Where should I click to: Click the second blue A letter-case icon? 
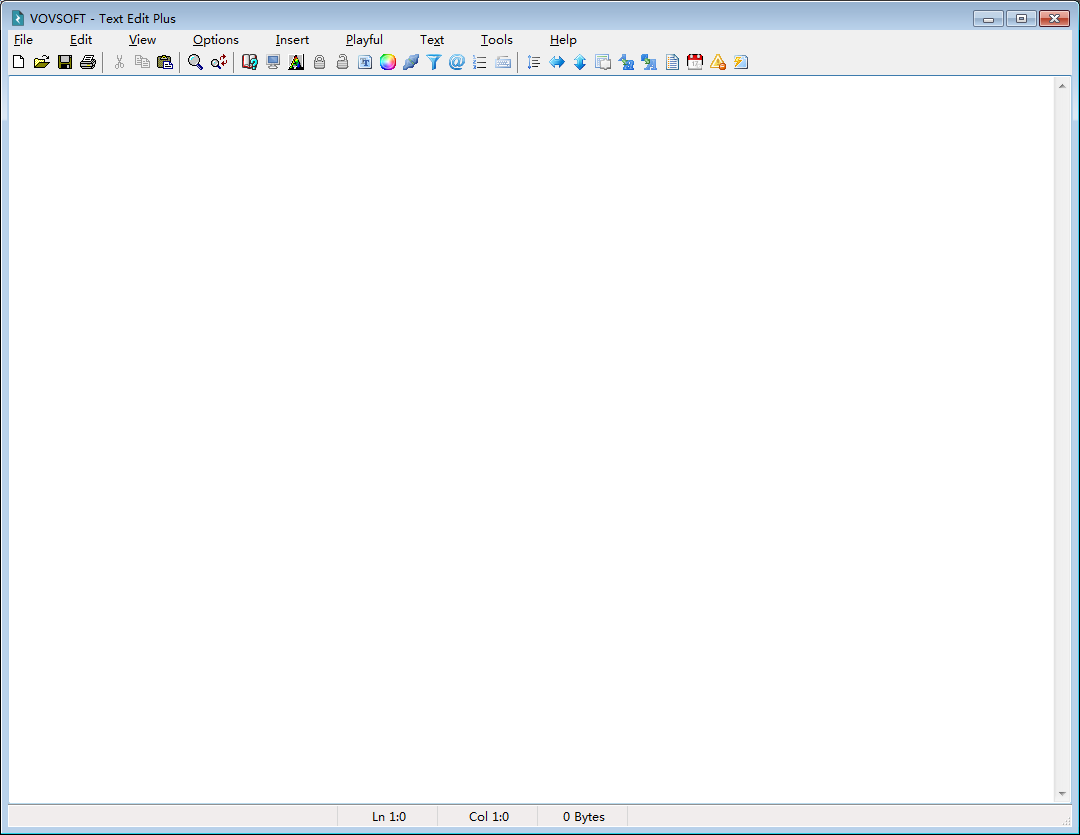point(649,62)
